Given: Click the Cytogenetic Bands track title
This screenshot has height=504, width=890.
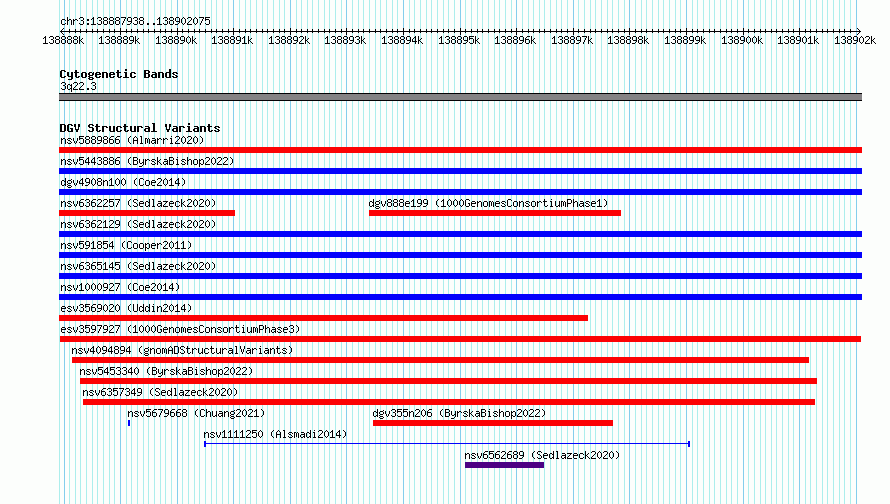Looking at the screenshot, I should 119,74.
